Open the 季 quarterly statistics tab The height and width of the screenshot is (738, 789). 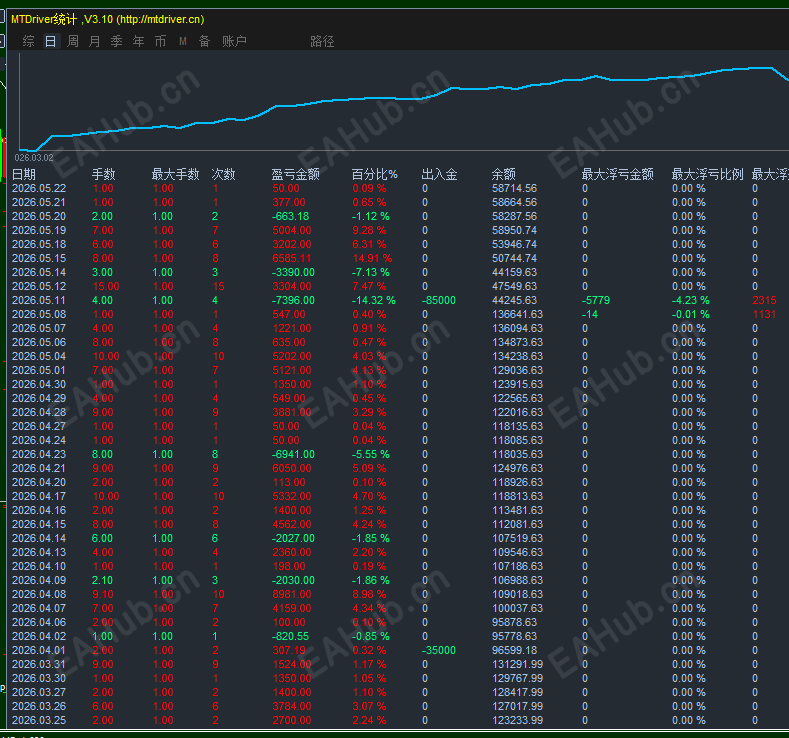coord(117,41)
